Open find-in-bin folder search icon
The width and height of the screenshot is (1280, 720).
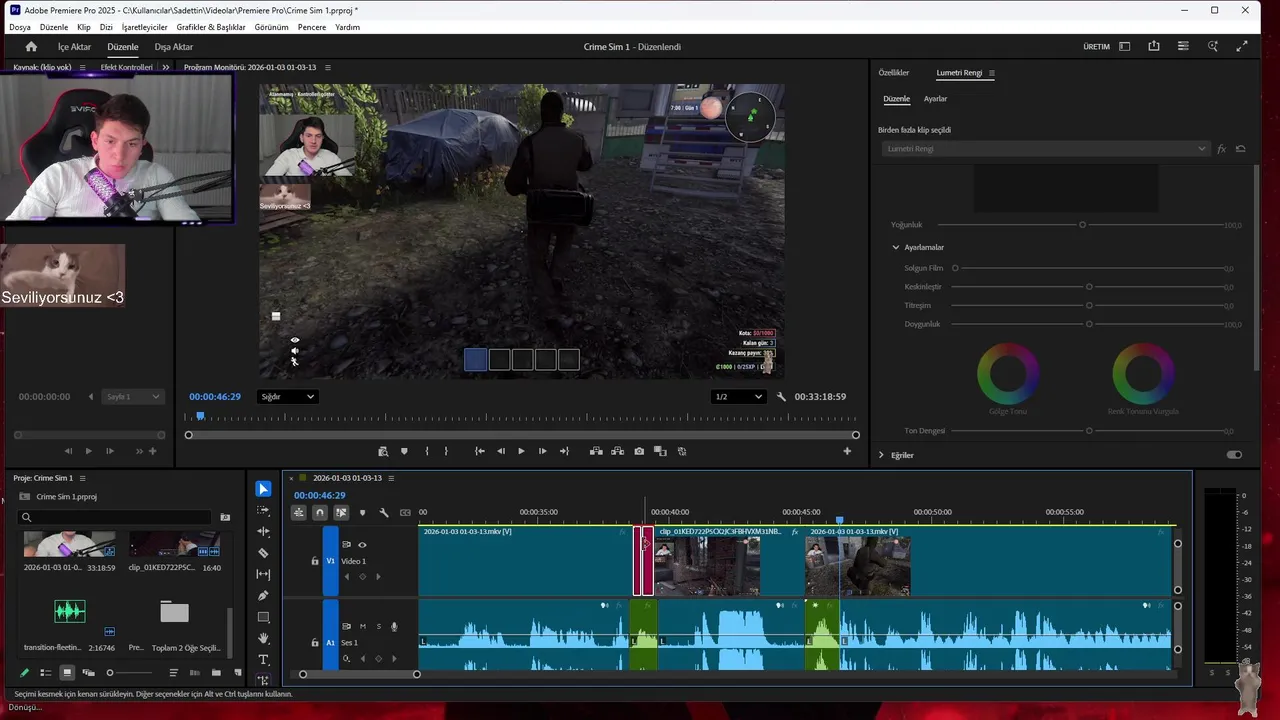point(225,517)
